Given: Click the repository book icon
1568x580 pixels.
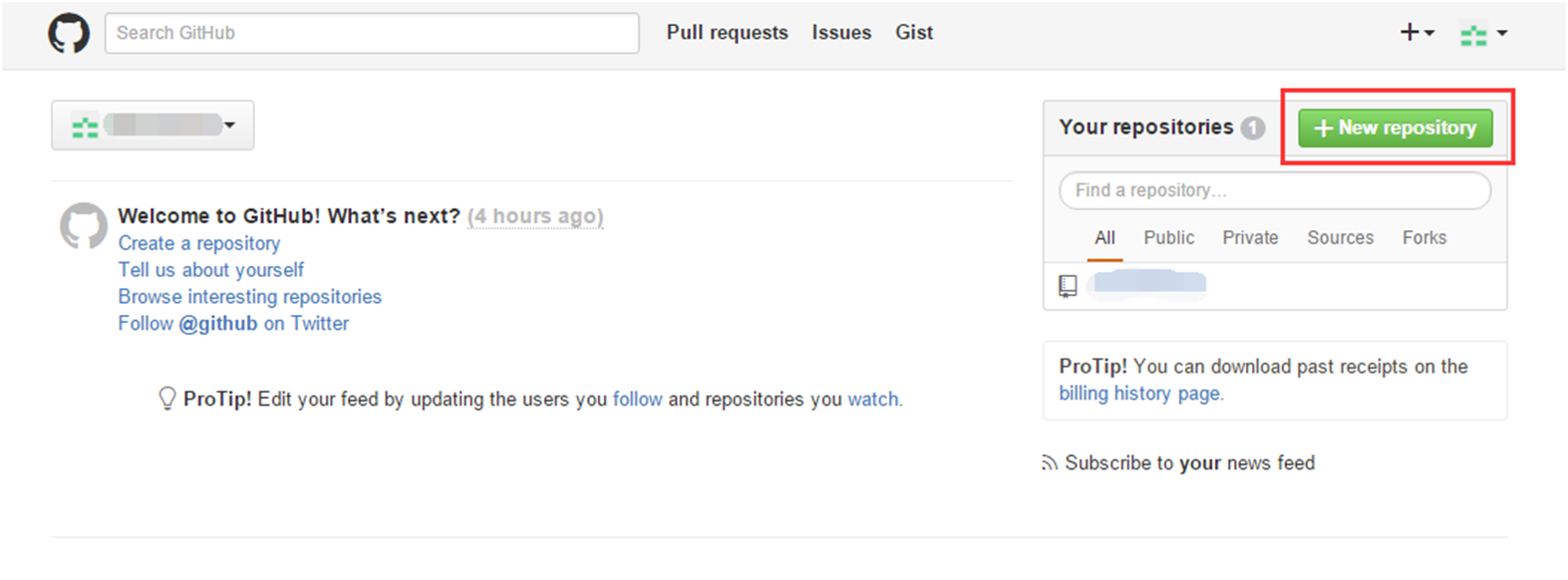Looking at the screenshot, I should point(1068,286).
